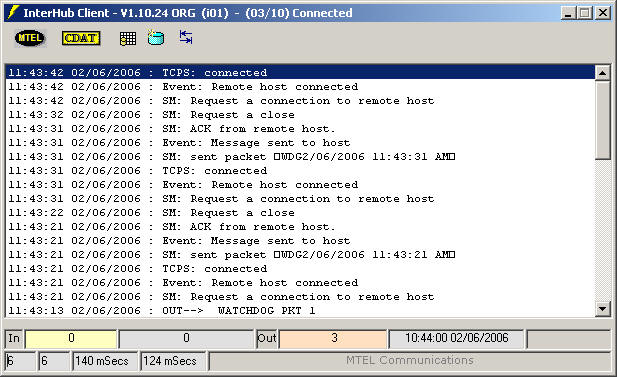Select the 11:43:22 SM: Request a close row

[300, 213]
